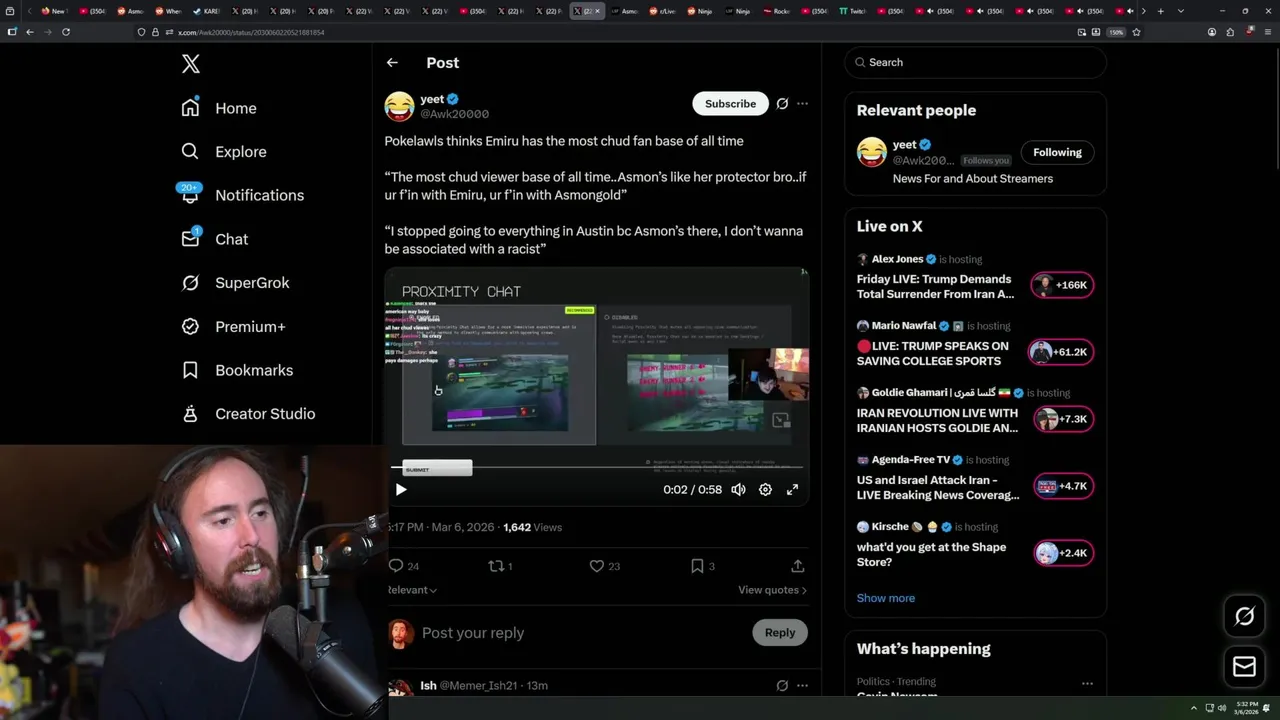The image size is (1280, 720).
Task: Reload the browser page
Action: click(x=66, y=32)
